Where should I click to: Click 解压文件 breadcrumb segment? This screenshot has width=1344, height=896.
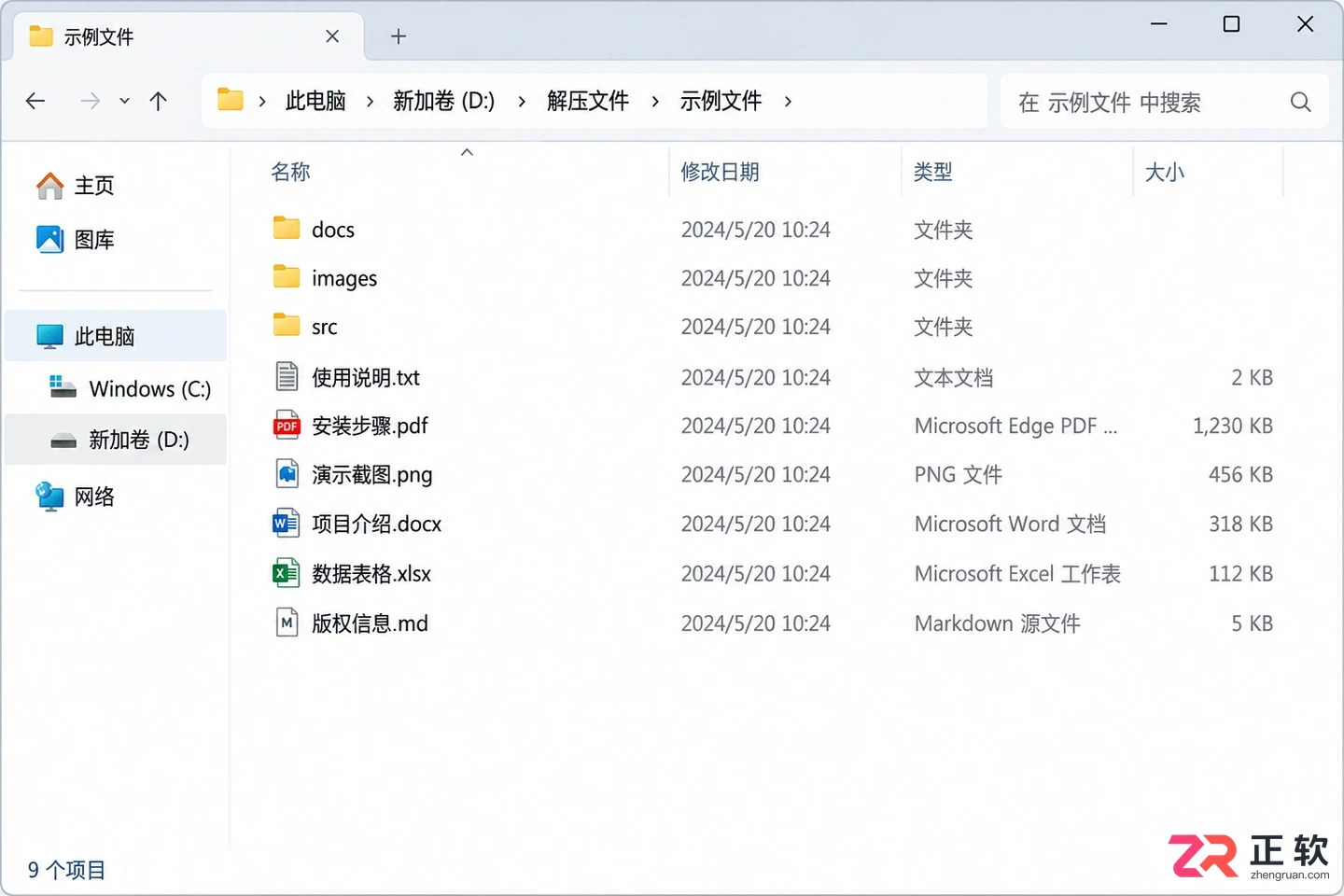click(588, 101)
